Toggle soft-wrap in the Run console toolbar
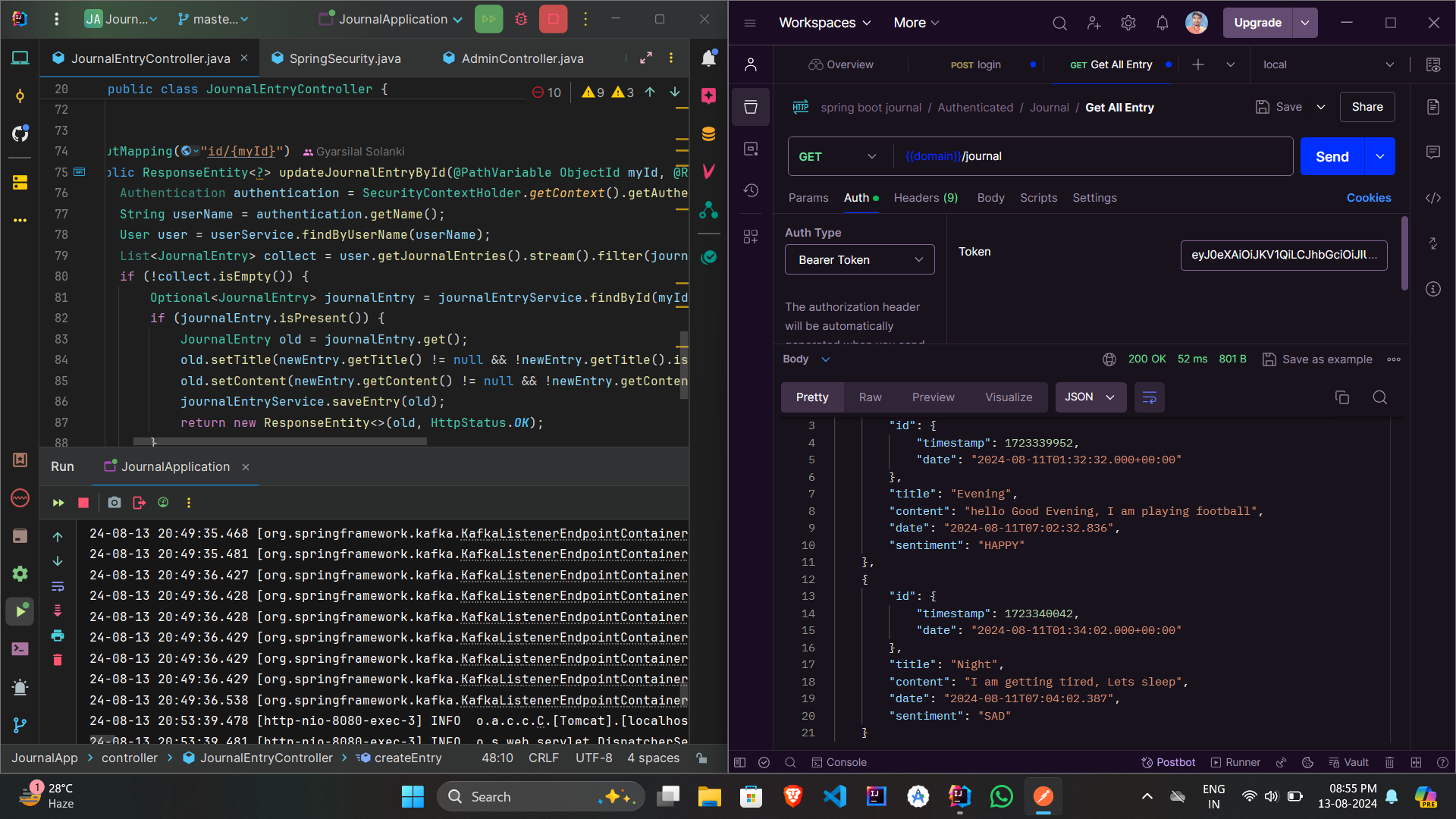The height and width of the screenshot is (819, 1456). point(58,586)
